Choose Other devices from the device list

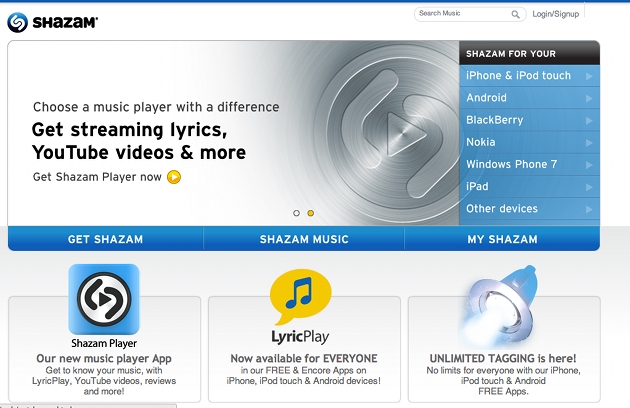click(502, 208)
